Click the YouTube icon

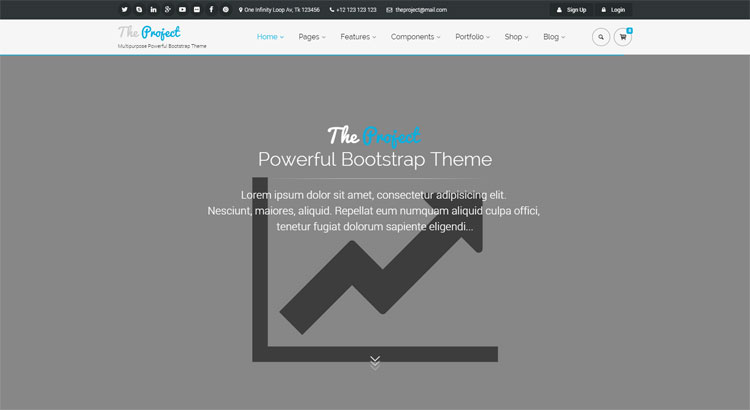[182, 10]
